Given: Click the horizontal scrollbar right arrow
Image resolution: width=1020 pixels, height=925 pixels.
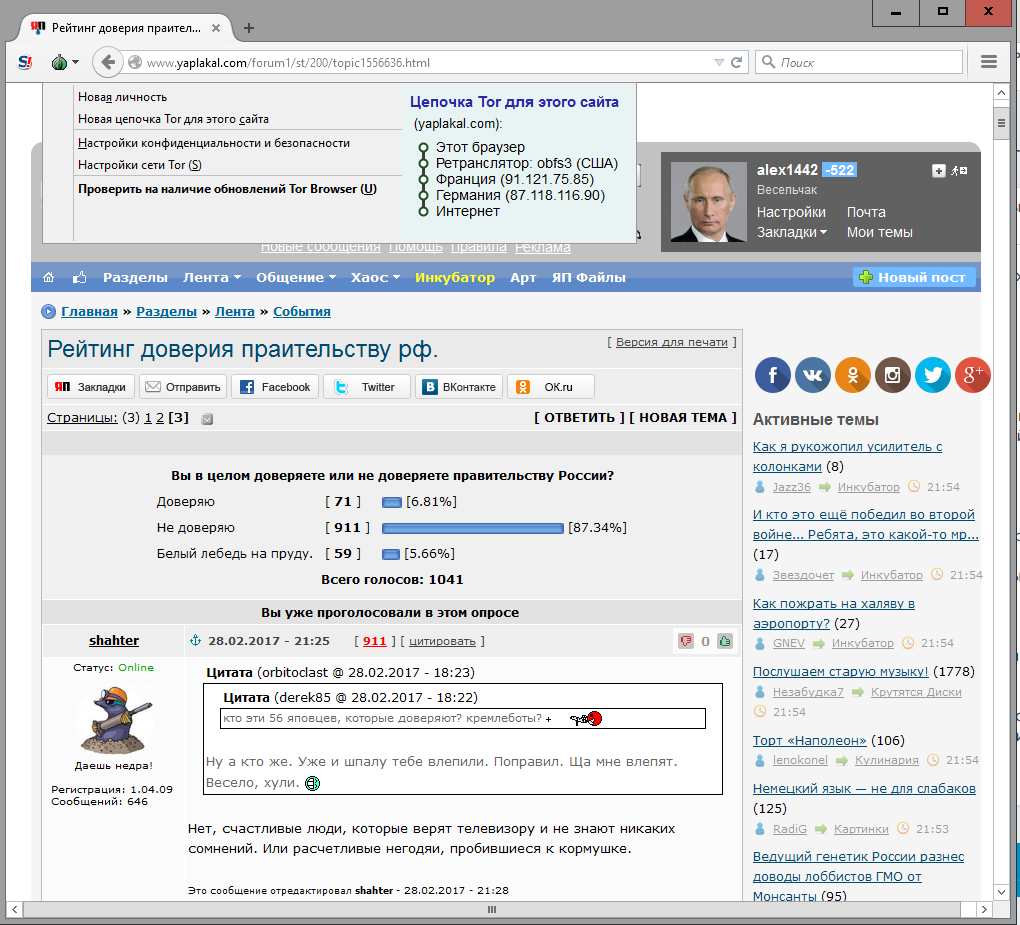Looking at the screenshot, I should [984, 909].
